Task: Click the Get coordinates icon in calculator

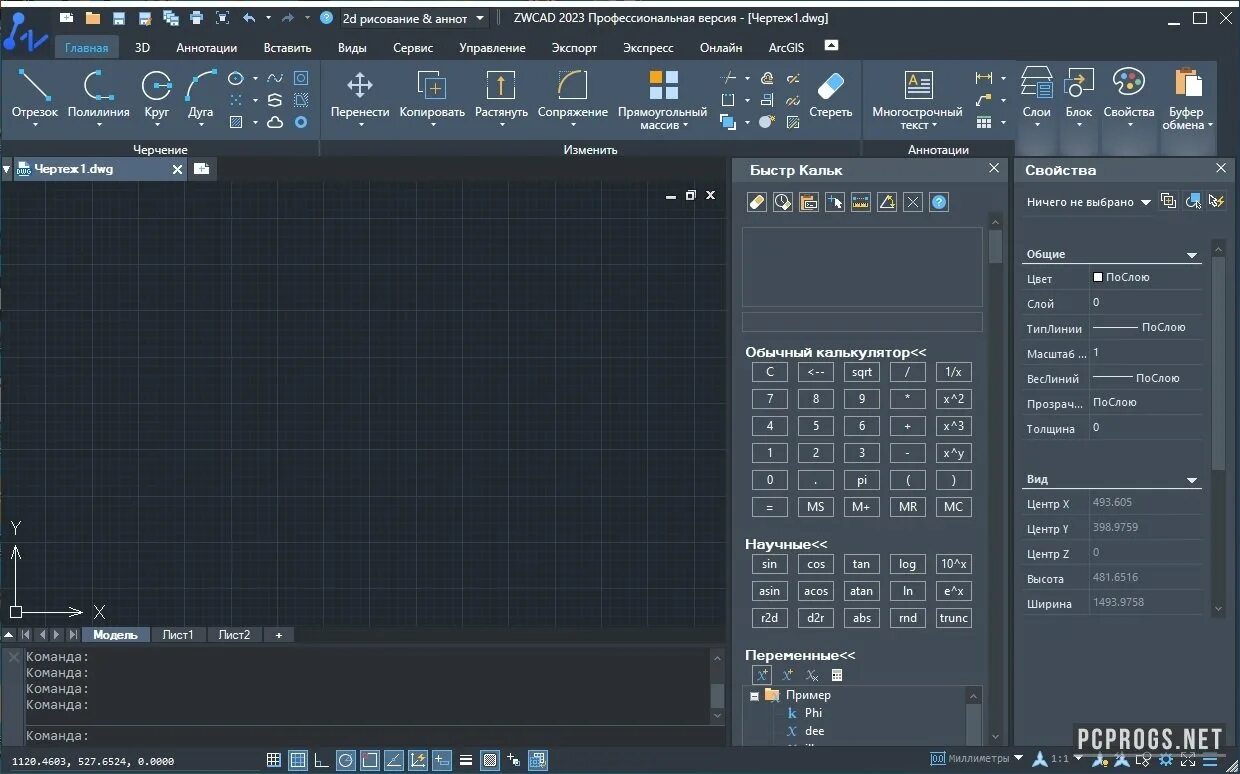Action: 835,202
